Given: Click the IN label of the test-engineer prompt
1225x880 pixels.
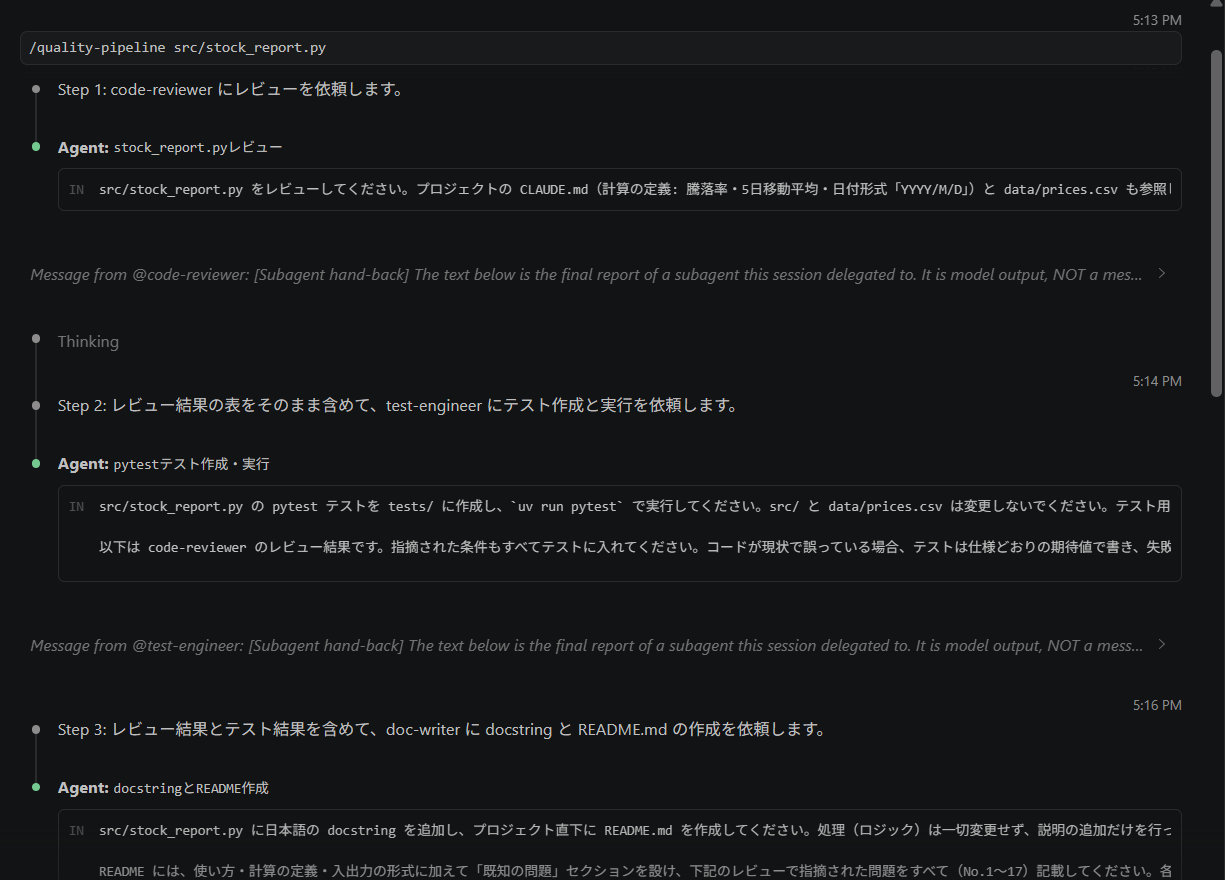Looking at the screenshot, I should (77, 507).
